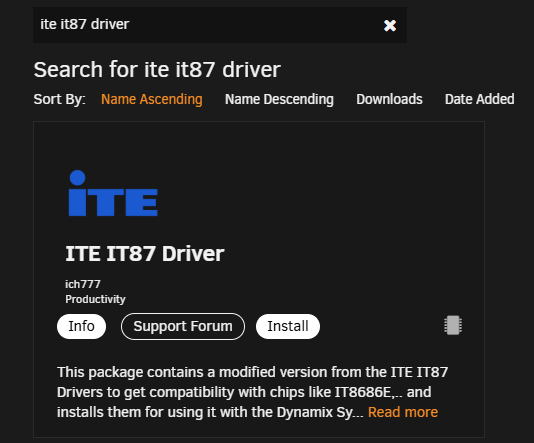534x443 pixels.
Task: Click the 'Productivity' category label
Action: (x=95, y=299)
